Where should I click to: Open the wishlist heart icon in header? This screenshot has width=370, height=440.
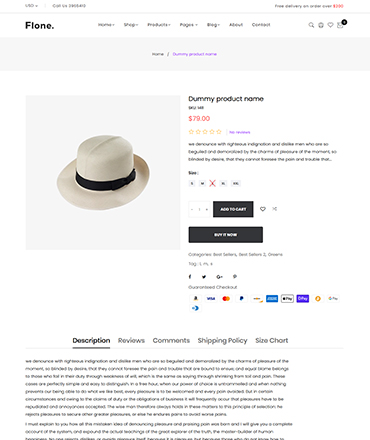[330, 25]
